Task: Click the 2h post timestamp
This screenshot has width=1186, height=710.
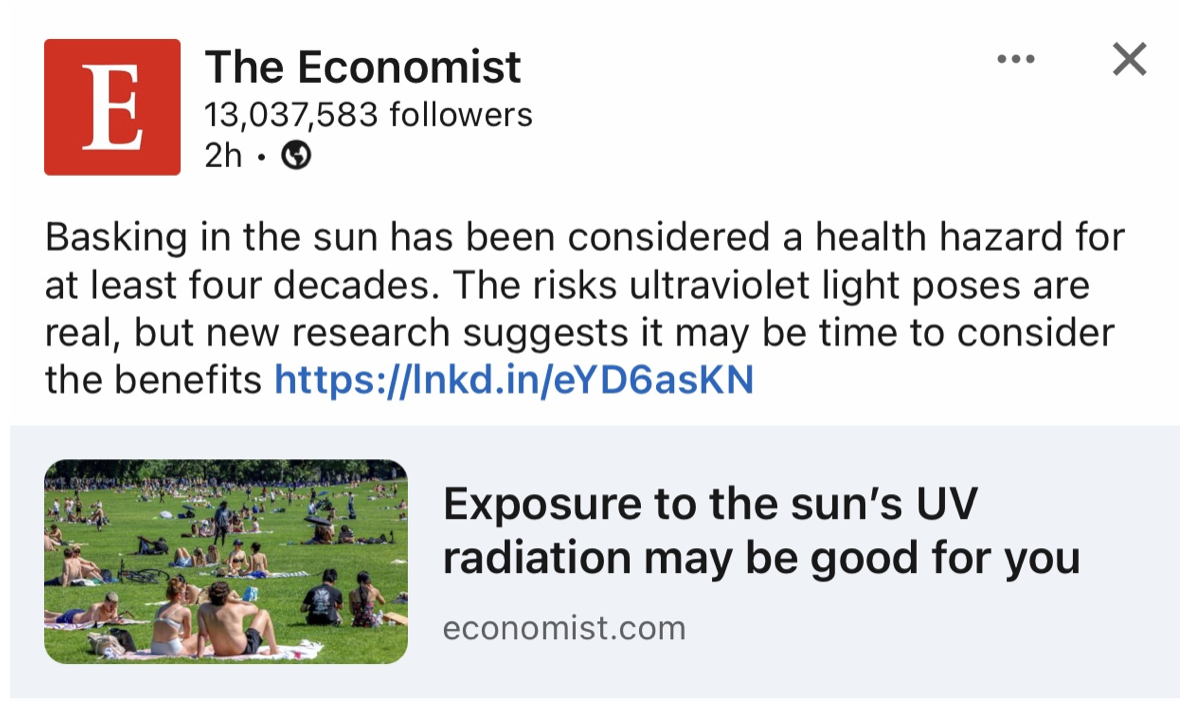Action: pyautogui.click(x=223, y=155)
